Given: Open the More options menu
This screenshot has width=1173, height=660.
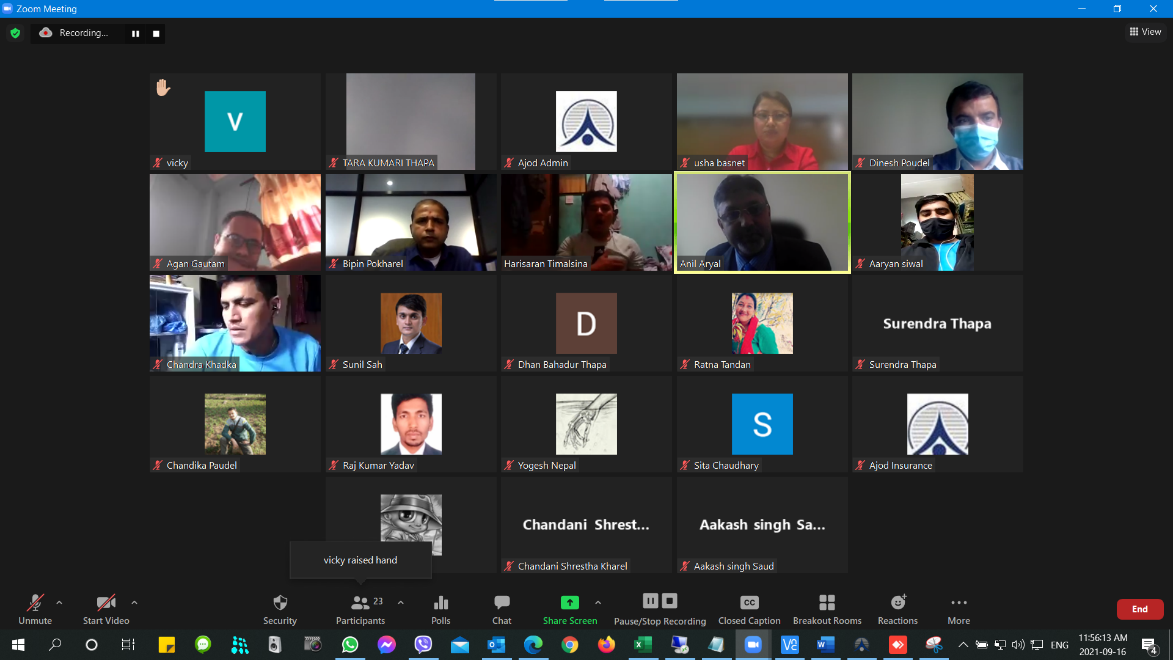Looking at the screenshot, I should pos(958,603).
